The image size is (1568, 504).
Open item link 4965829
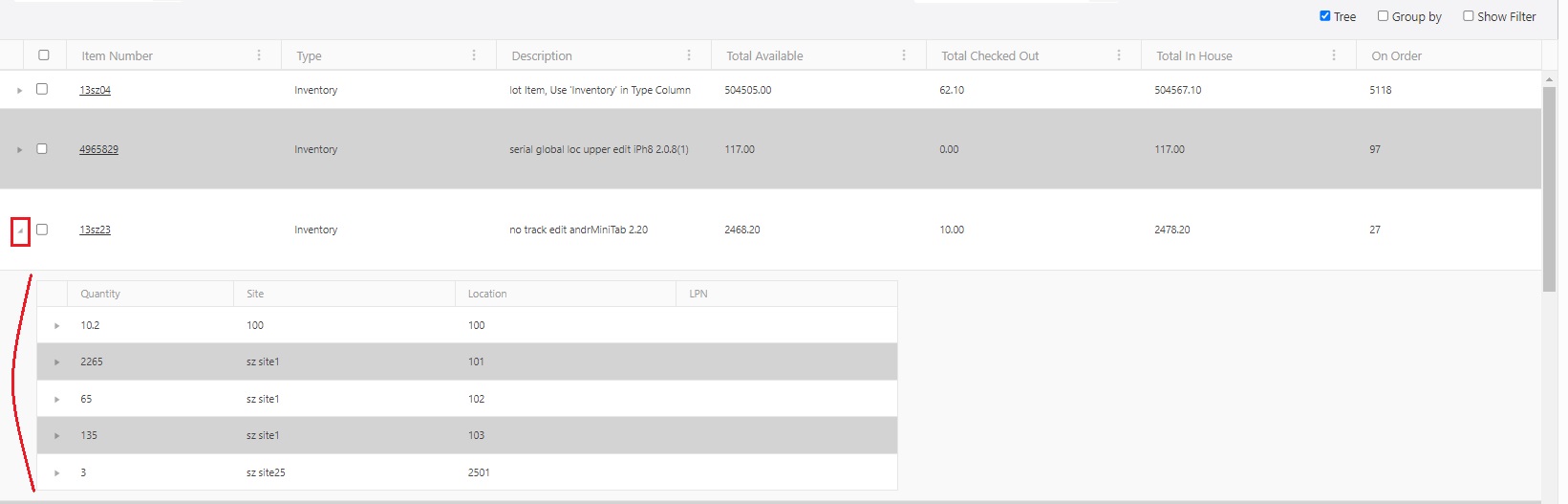(98, 149)
